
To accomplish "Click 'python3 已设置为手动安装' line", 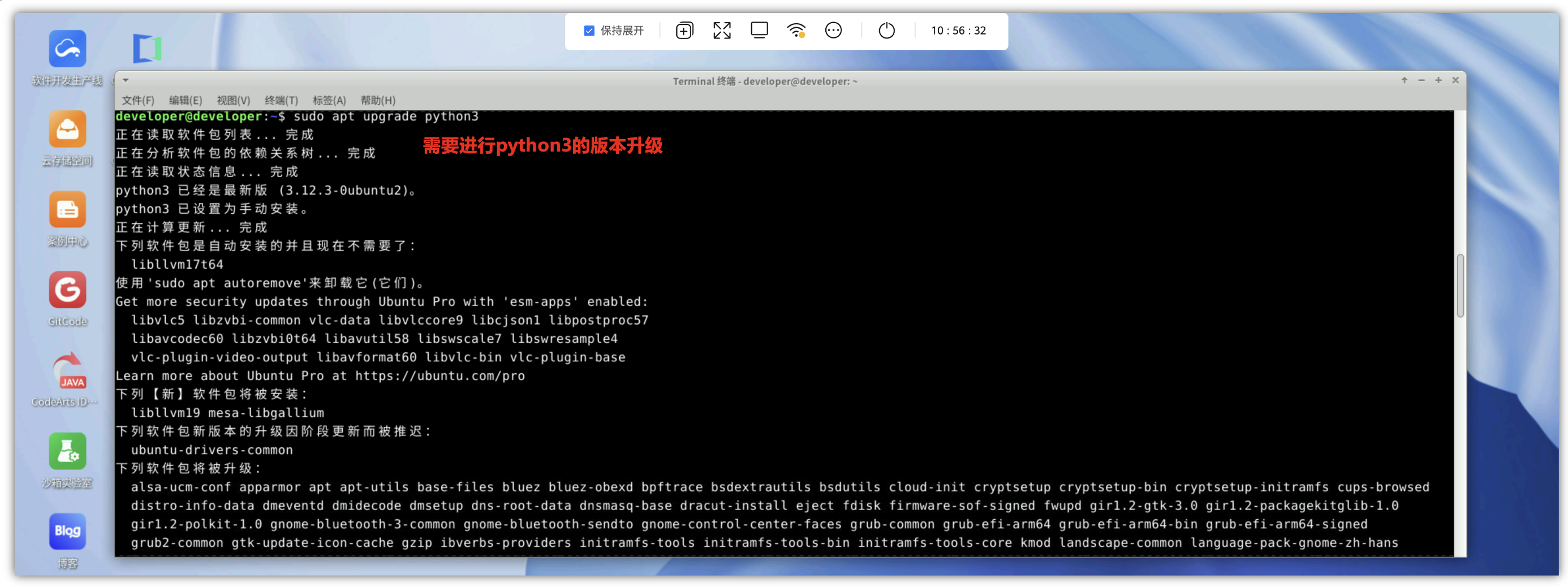I will [212, 209].
